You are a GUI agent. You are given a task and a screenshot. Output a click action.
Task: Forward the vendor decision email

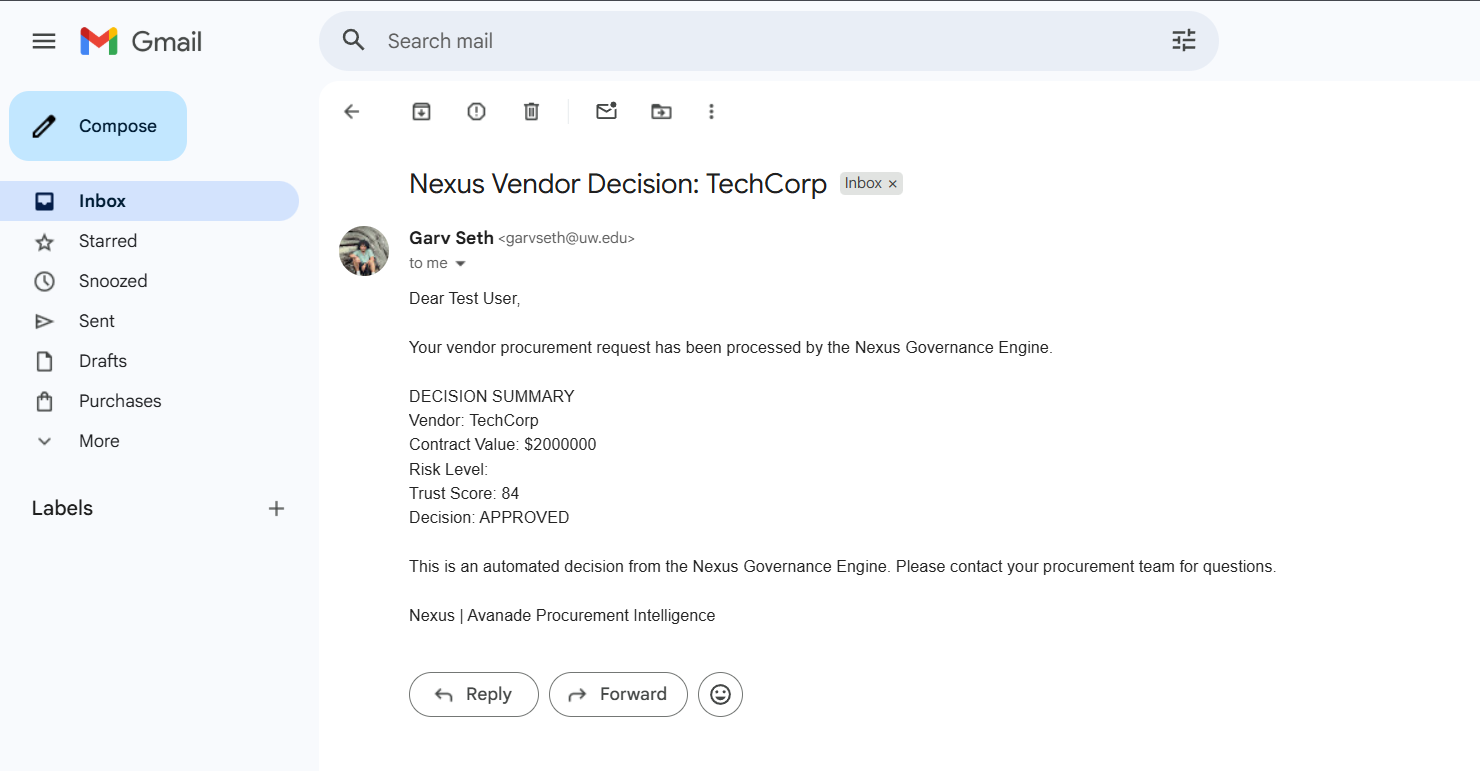(618, 694)
